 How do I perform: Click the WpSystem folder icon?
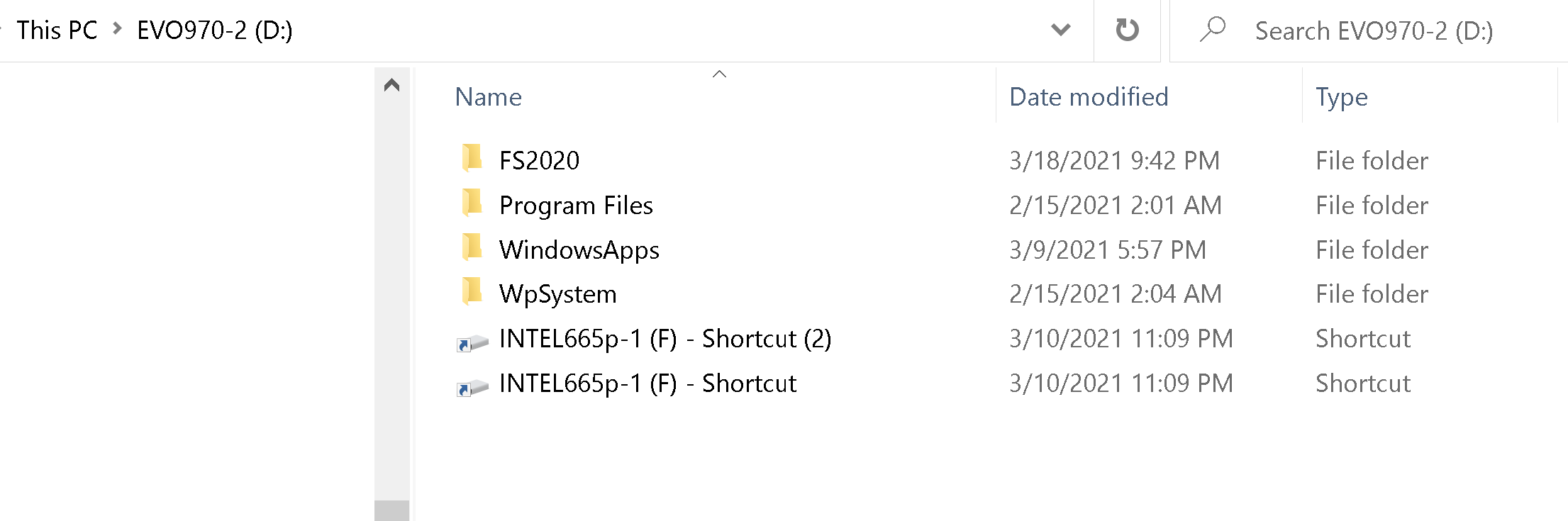pos(472,291)
